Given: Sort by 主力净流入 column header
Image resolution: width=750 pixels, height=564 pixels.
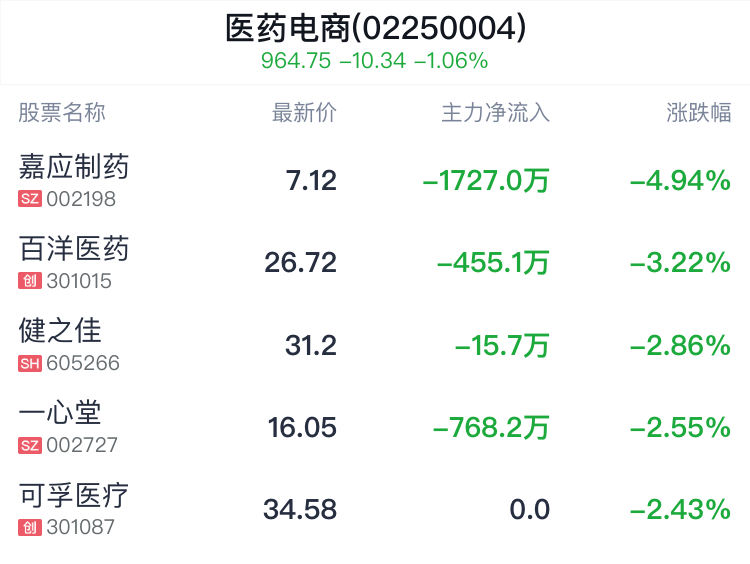Looking at the screenshot, I should pos(496,113).
